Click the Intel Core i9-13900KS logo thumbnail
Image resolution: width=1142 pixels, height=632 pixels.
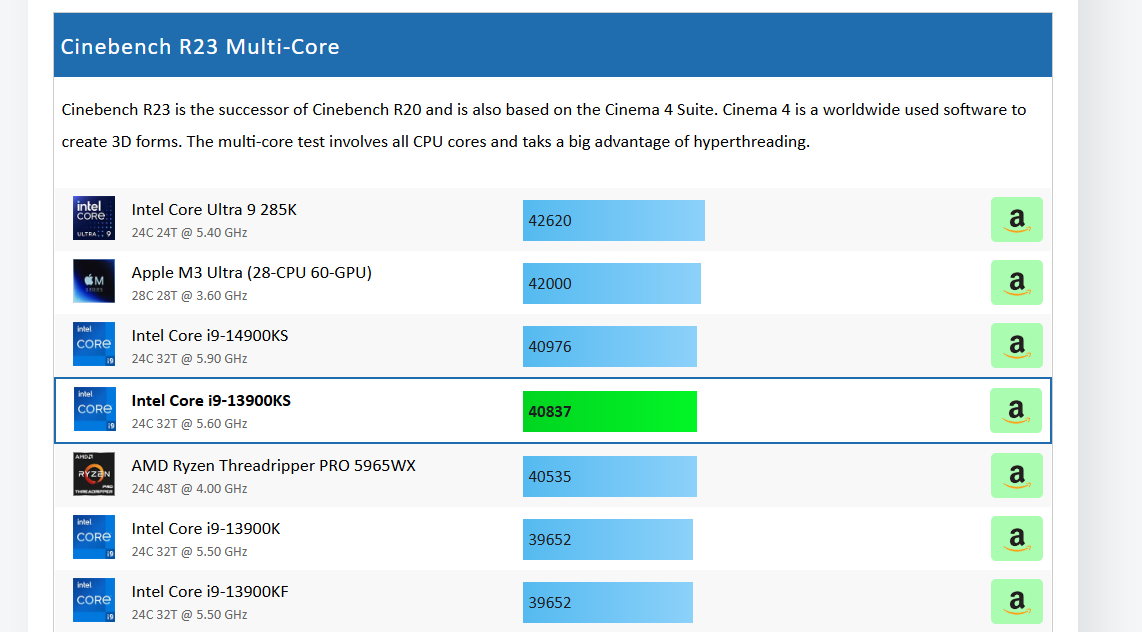pyautogui.click(x=95, y=408)
